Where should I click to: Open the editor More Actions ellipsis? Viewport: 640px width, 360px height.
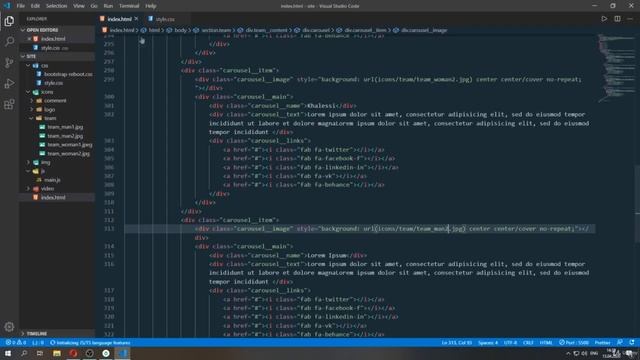(x=630, y=19)
